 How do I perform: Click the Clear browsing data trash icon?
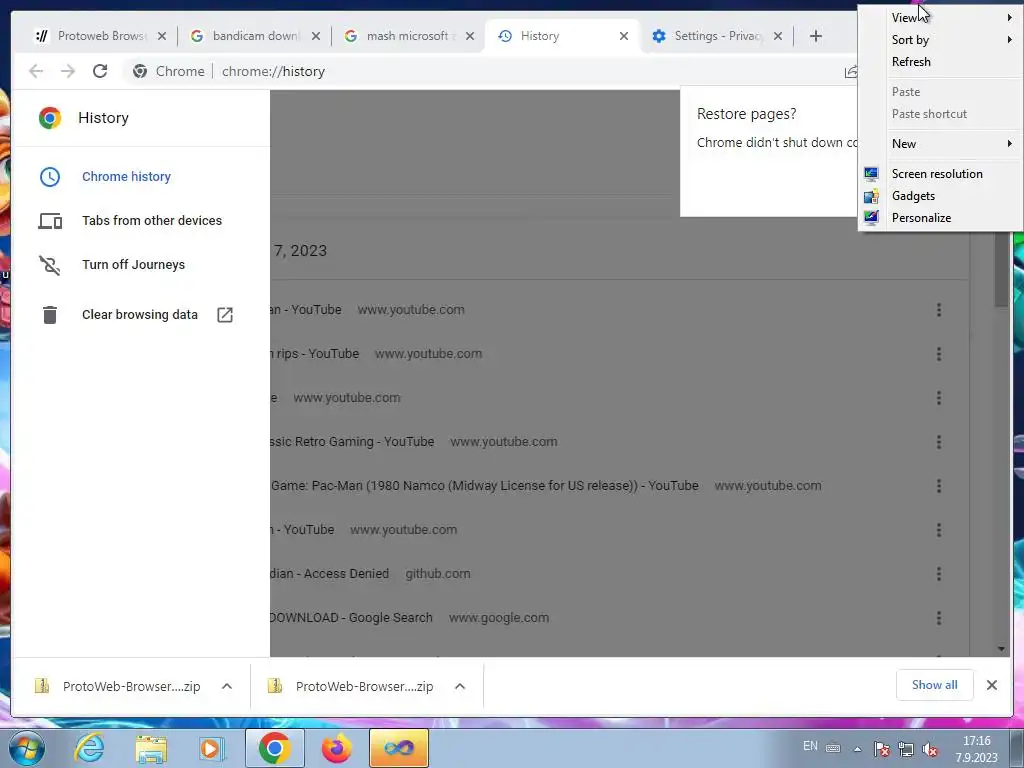[50, 315]
